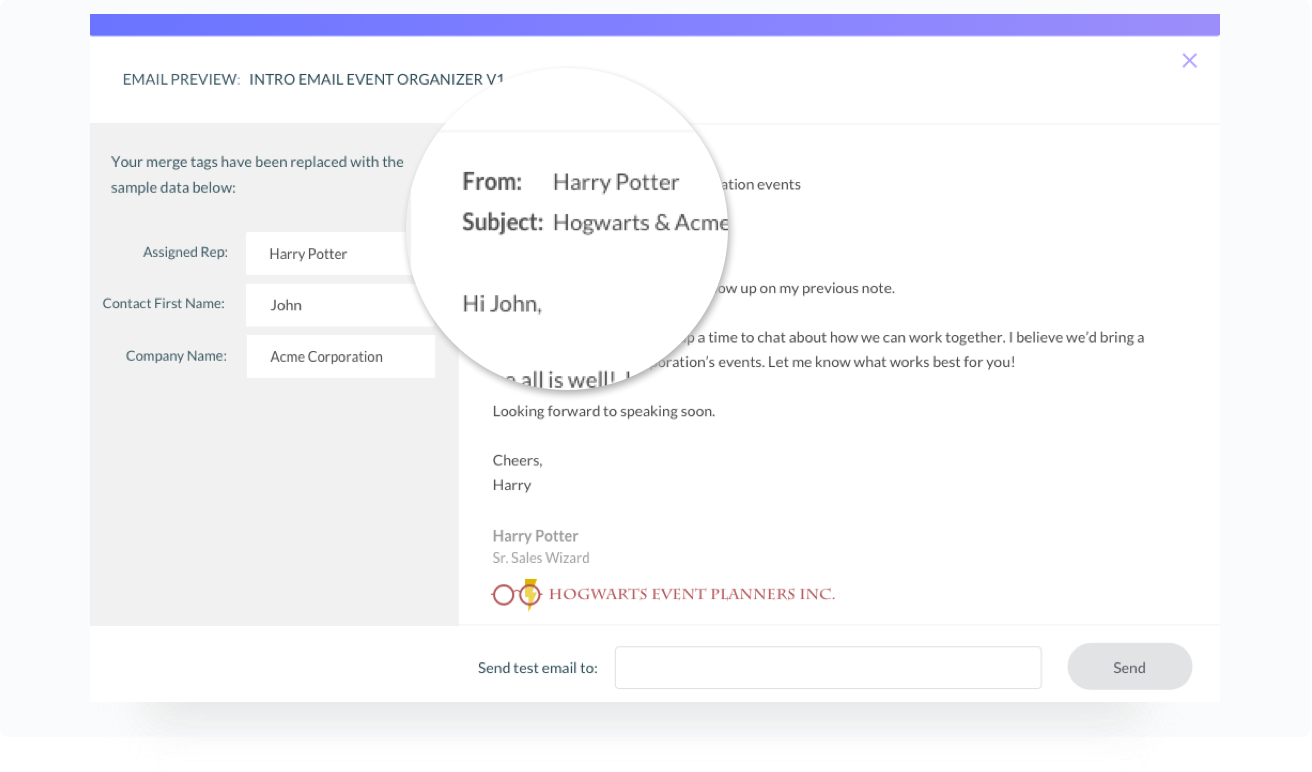Viewport: 1312px width, 772px height.
Task: Click the Contact First Name label
Action: (163, 303)
